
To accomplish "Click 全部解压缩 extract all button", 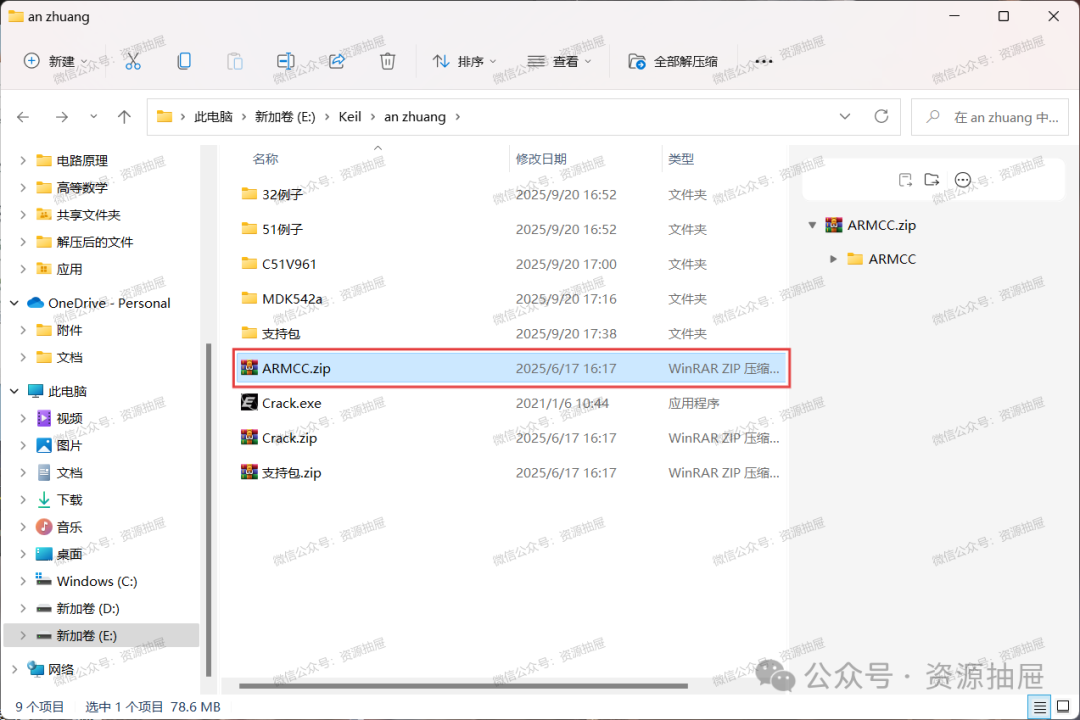I will pos(673,61).
